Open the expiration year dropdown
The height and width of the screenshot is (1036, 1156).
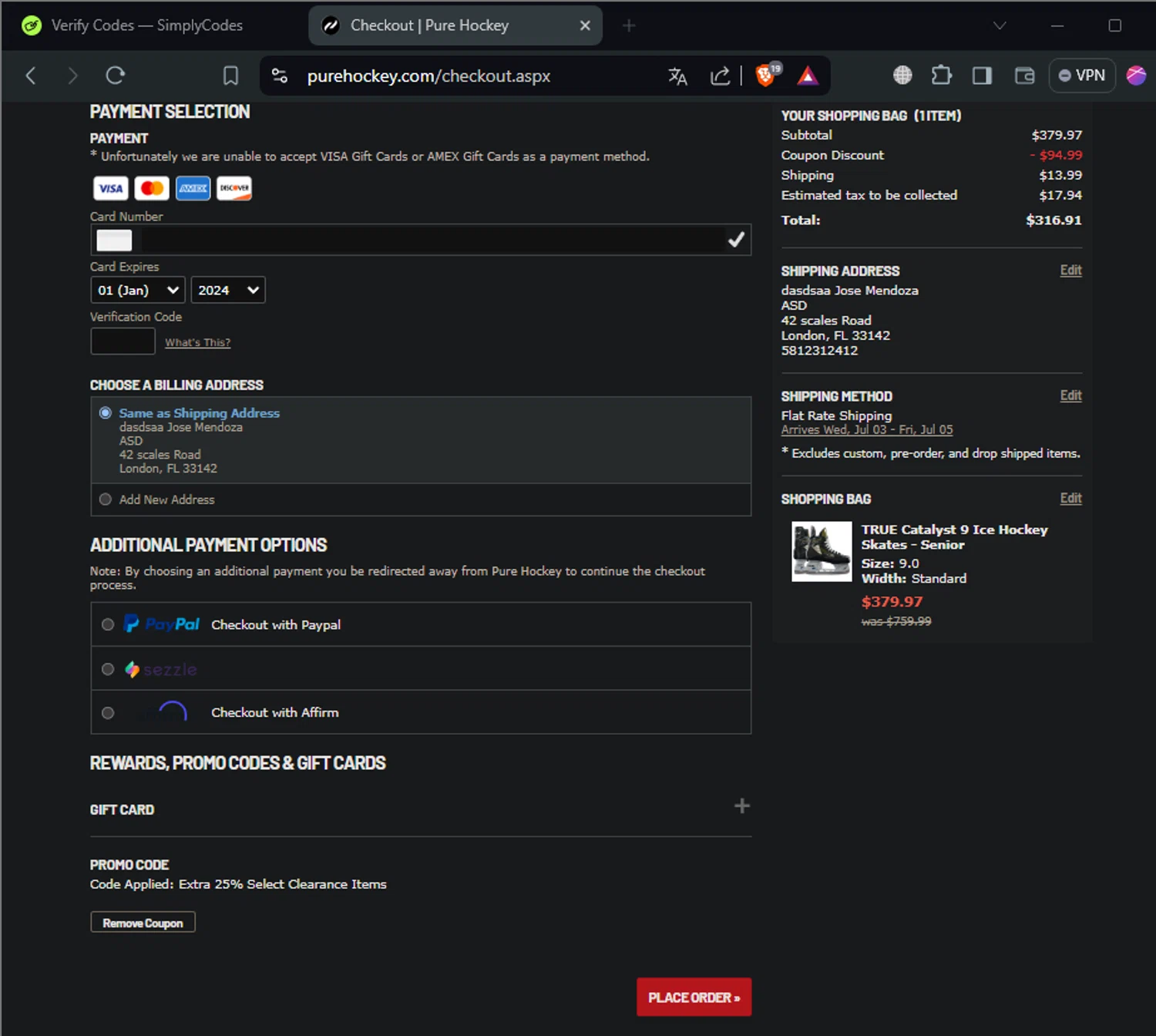(x=228, y=290)
